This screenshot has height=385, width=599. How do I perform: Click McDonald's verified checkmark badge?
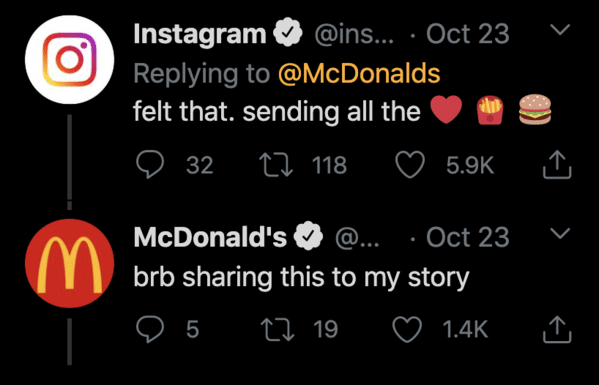[308, 236]
